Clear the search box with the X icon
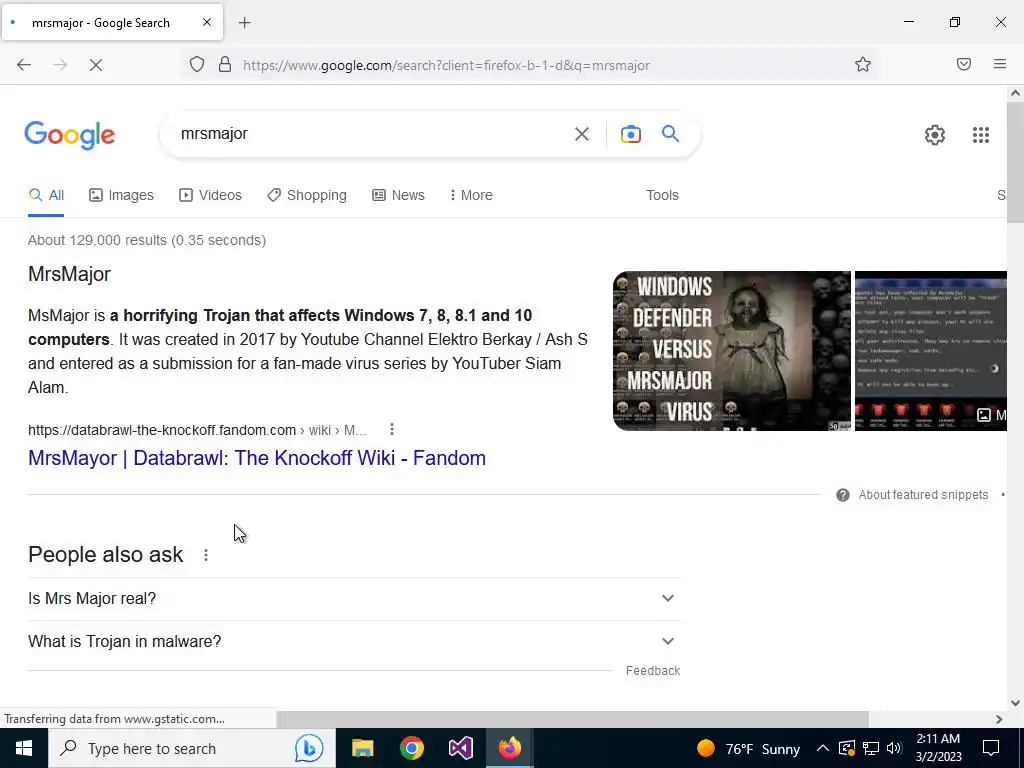Screen dimensions: 1024x768 point(581,134)
